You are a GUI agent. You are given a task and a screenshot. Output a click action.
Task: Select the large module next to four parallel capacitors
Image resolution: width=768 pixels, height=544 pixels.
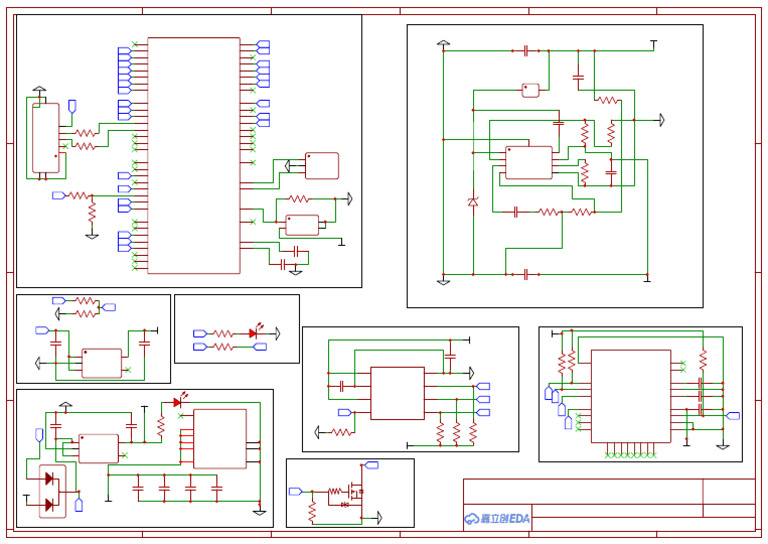pos(220,439)
